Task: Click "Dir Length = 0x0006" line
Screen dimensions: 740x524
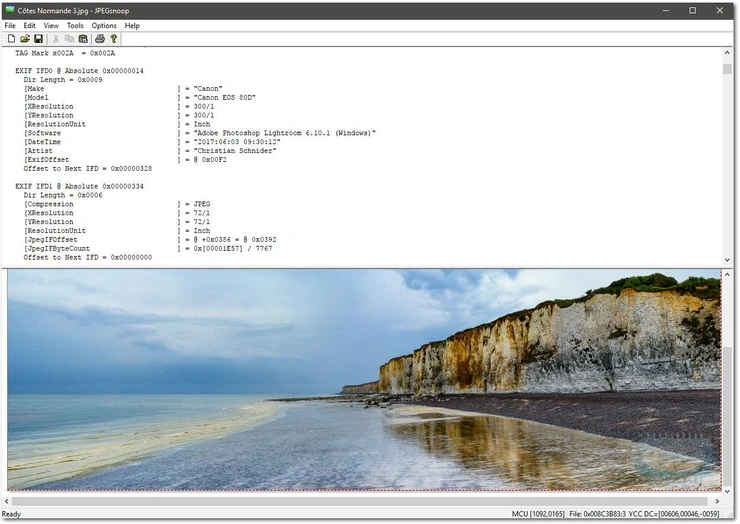Action: [63, 195]
